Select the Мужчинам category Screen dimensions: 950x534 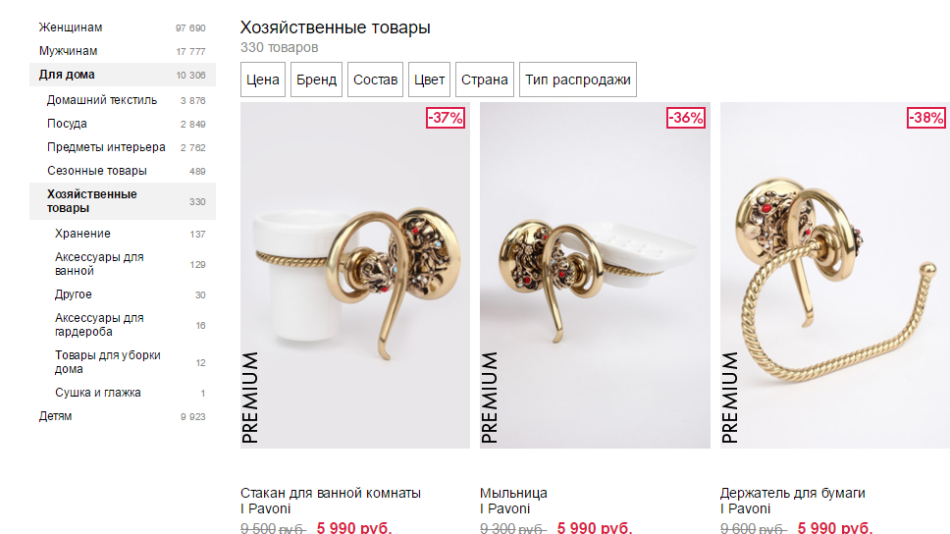(122, 51)
